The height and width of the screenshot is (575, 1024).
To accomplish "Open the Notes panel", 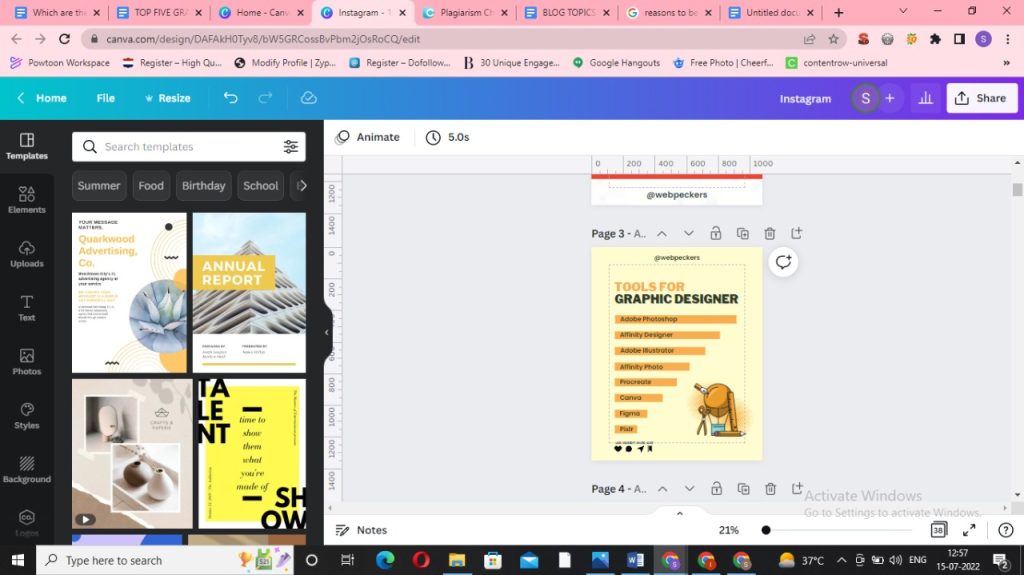I will 361,530.
